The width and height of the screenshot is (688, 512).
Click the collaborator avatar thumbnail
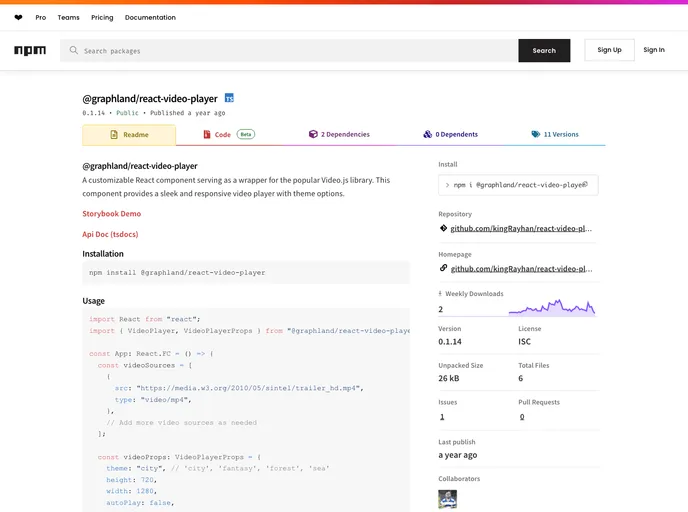click(448, 499)
